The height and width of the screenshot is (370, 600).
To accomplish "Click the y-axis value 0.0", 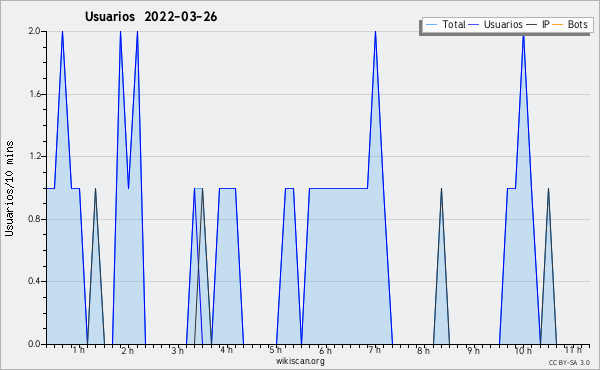I will pos(34,344).
